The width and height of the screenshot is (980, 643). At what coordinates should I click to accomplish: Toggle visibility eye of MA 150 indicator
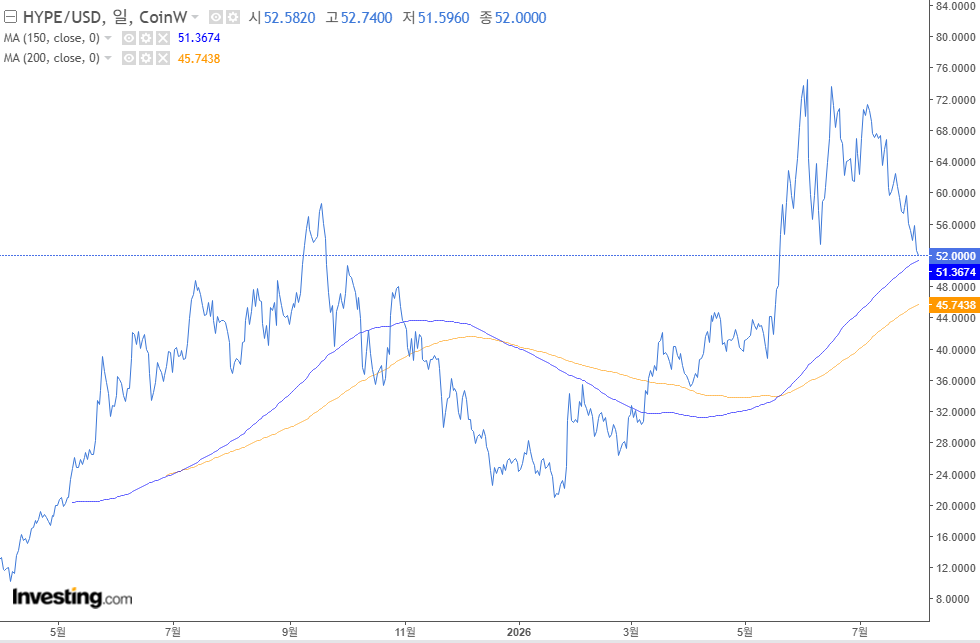[129, 38]
